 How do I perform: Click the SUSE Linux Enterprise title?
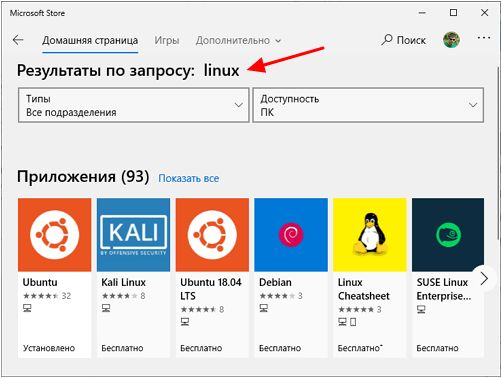(444, 289)
